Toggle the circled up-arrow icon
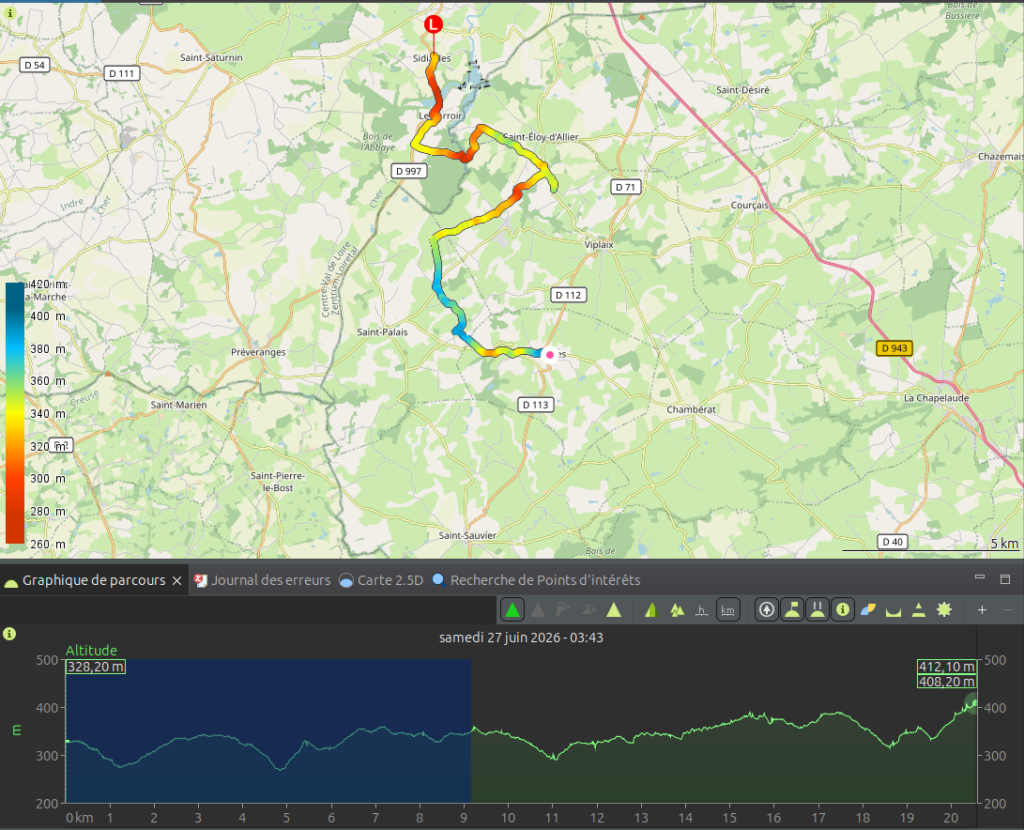This screenshot has width=1024, height=830. (767, 610)
